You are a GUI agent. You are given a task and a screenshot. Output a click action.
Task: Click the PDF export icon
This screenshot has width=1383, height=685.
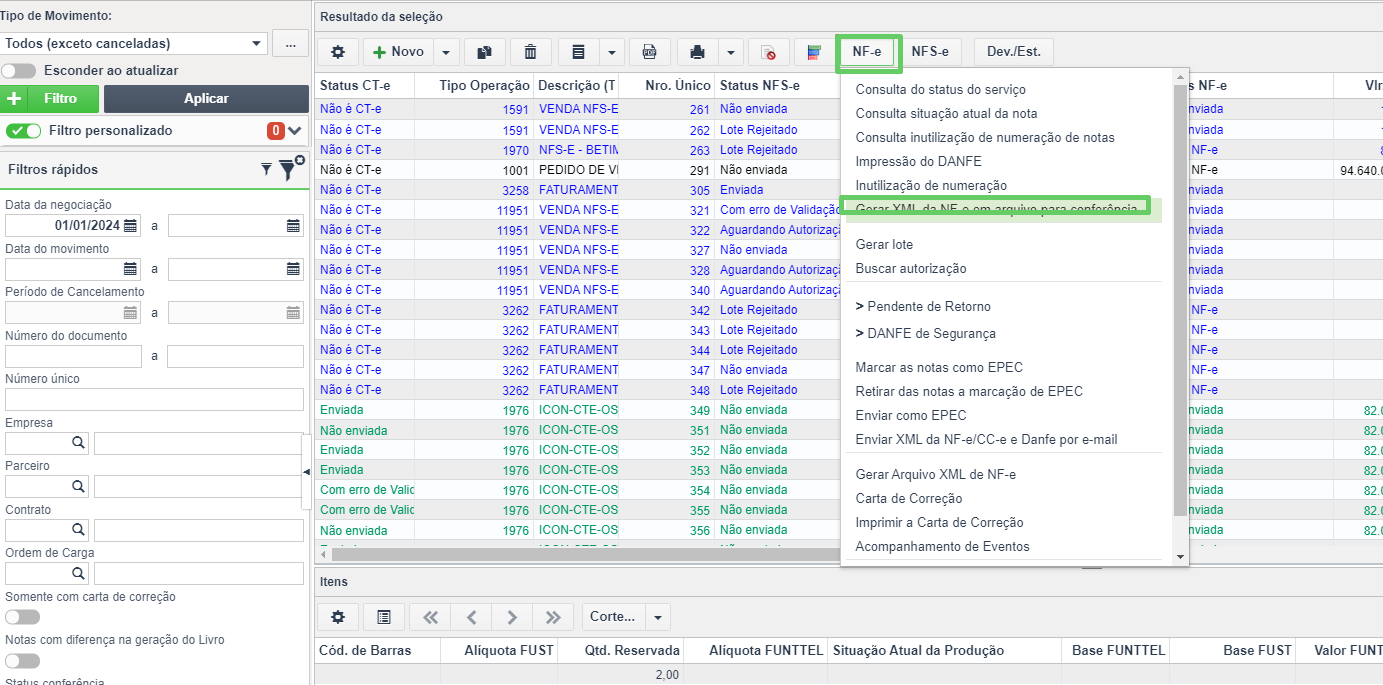650,52
